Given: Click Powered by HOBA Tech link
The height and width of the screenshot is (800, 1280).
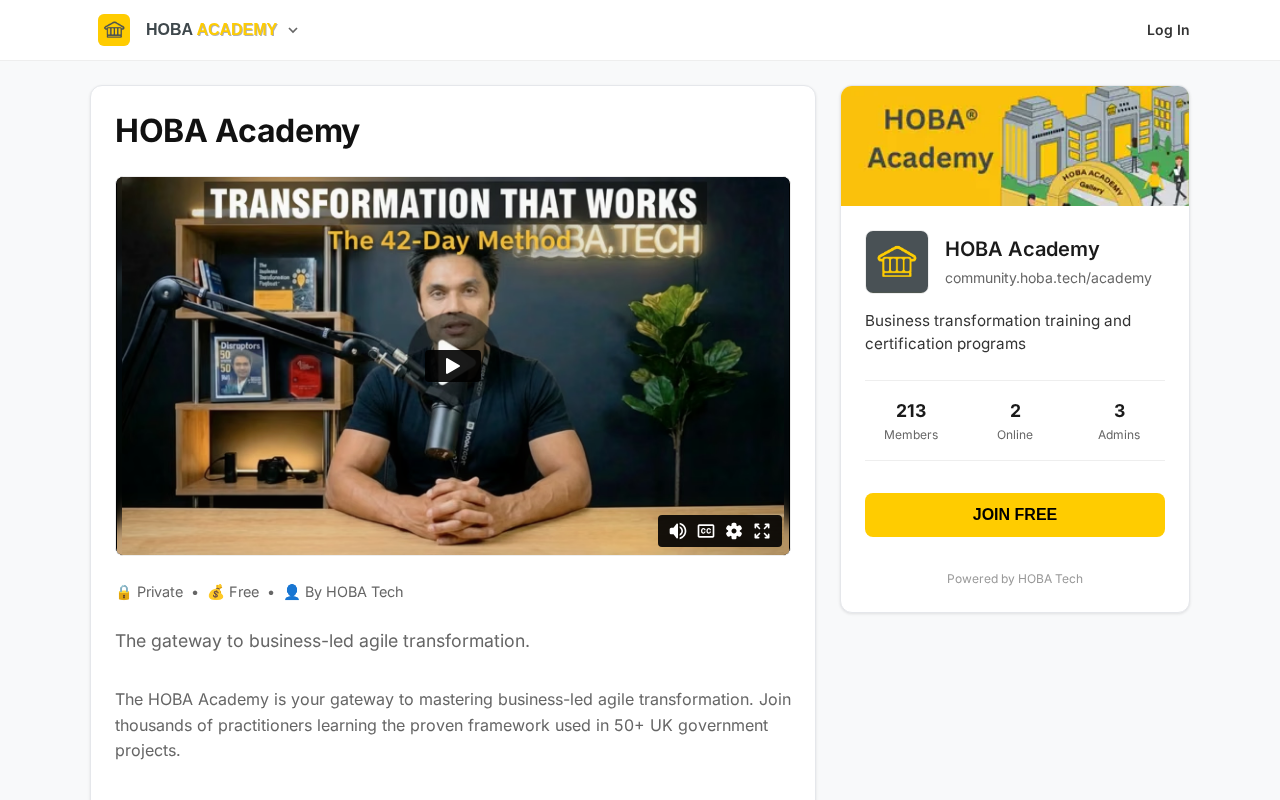Looking at the screenshot, I should point(1015,579).
